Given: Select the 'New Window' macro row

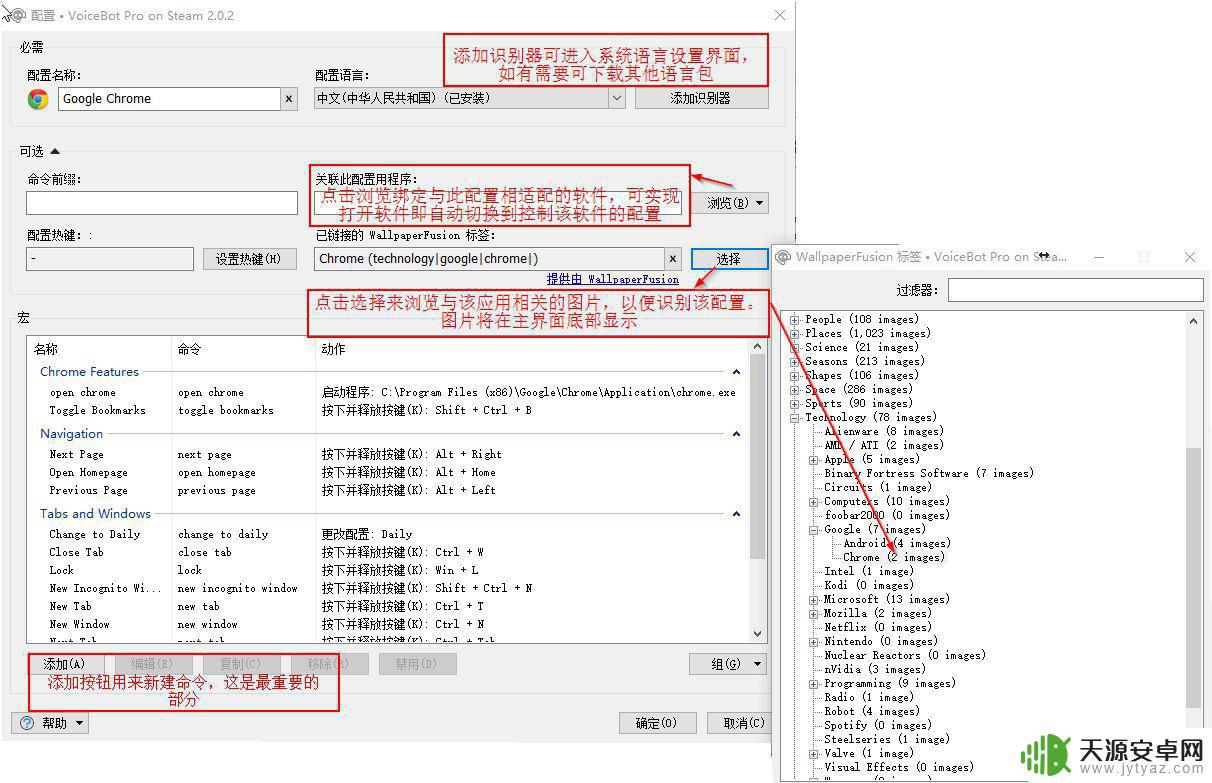Looking at the screenshot, I should [388, 625].
